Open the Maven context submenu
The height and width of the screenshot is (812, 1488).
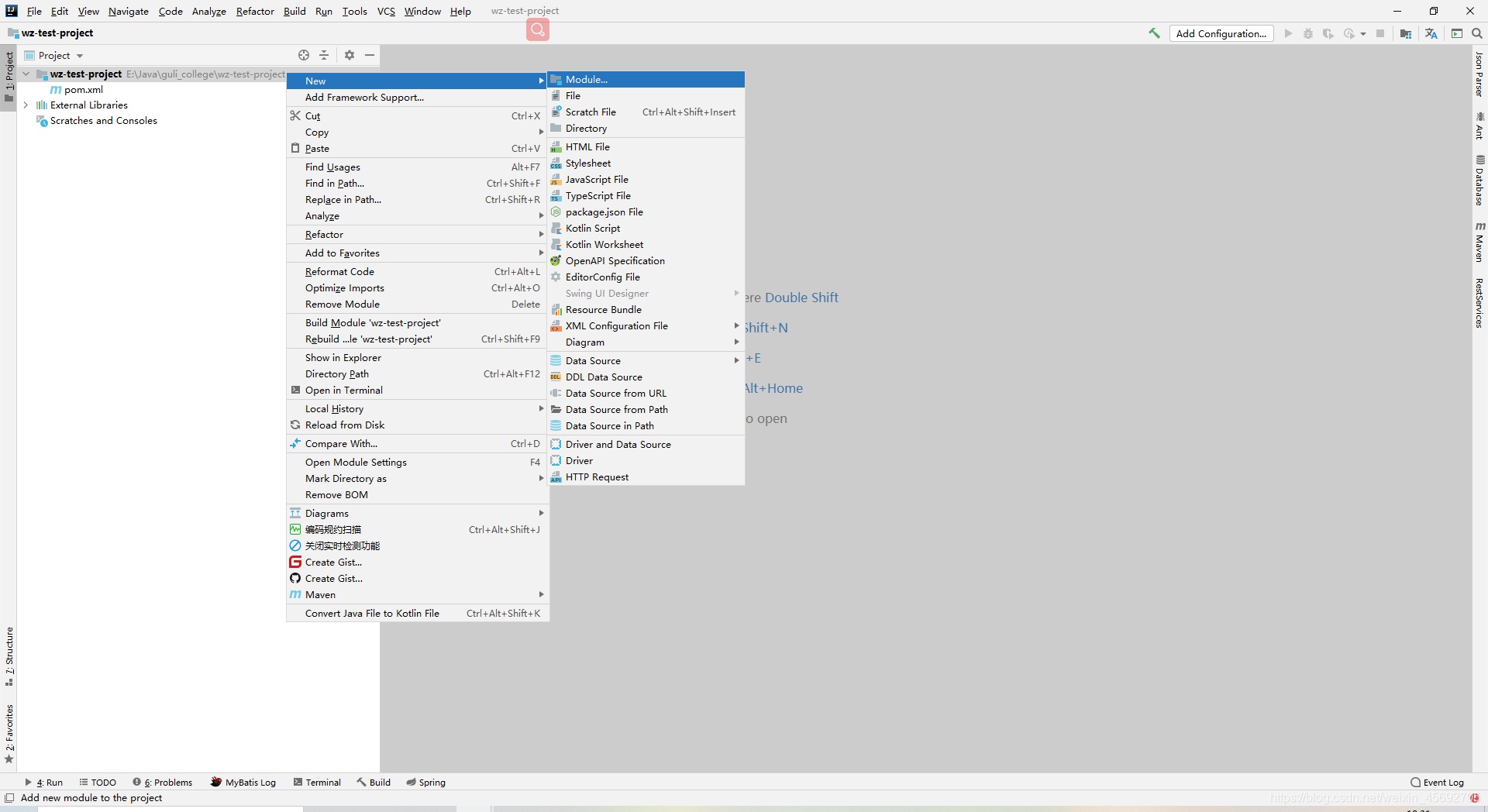point(418,595)
